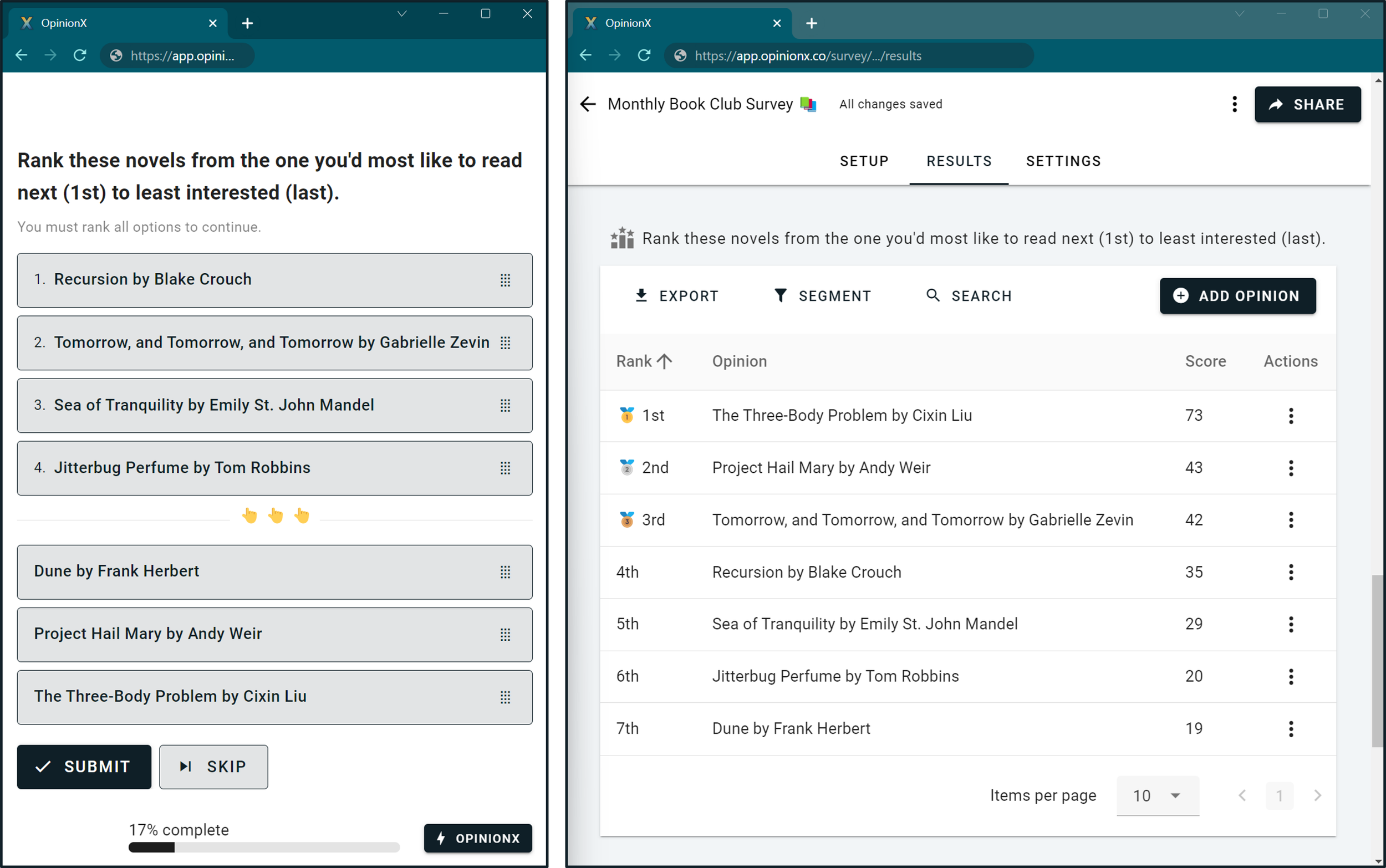
Task: Open new tab in right browser window
Action: (x=811, y=23)
